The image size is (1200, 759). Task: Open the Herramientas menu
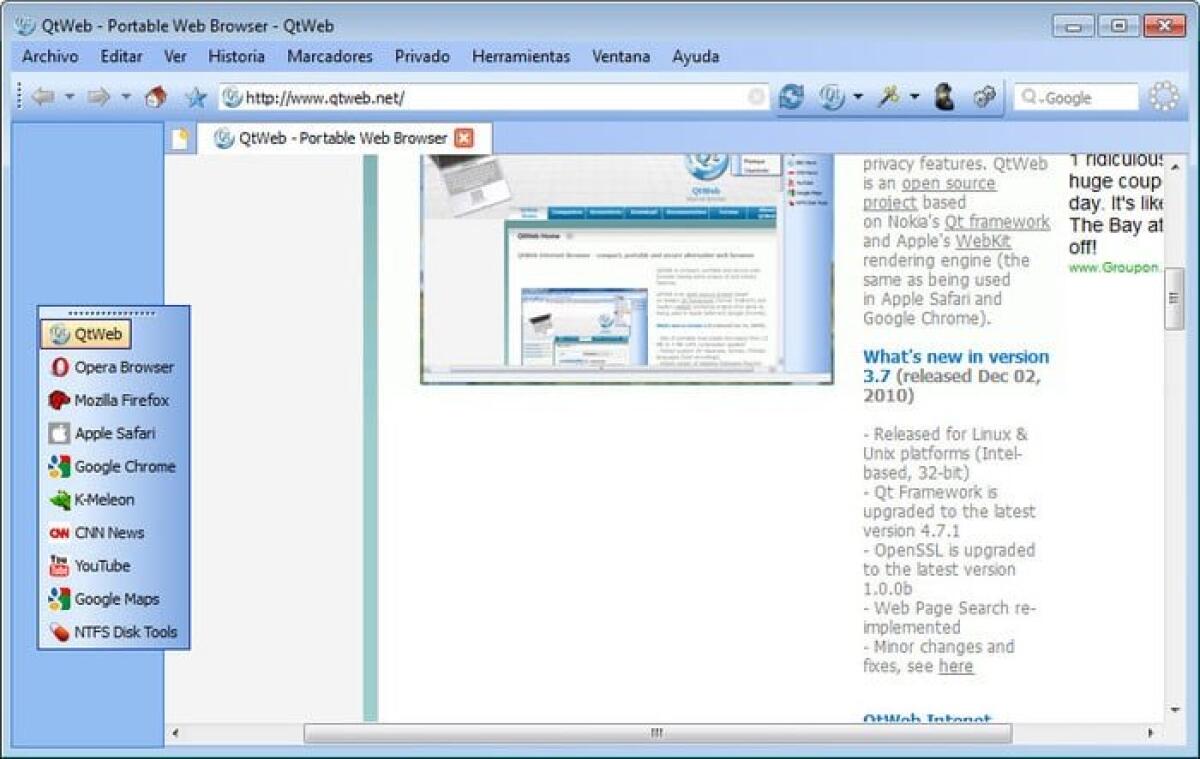click(x=524, y=57)
